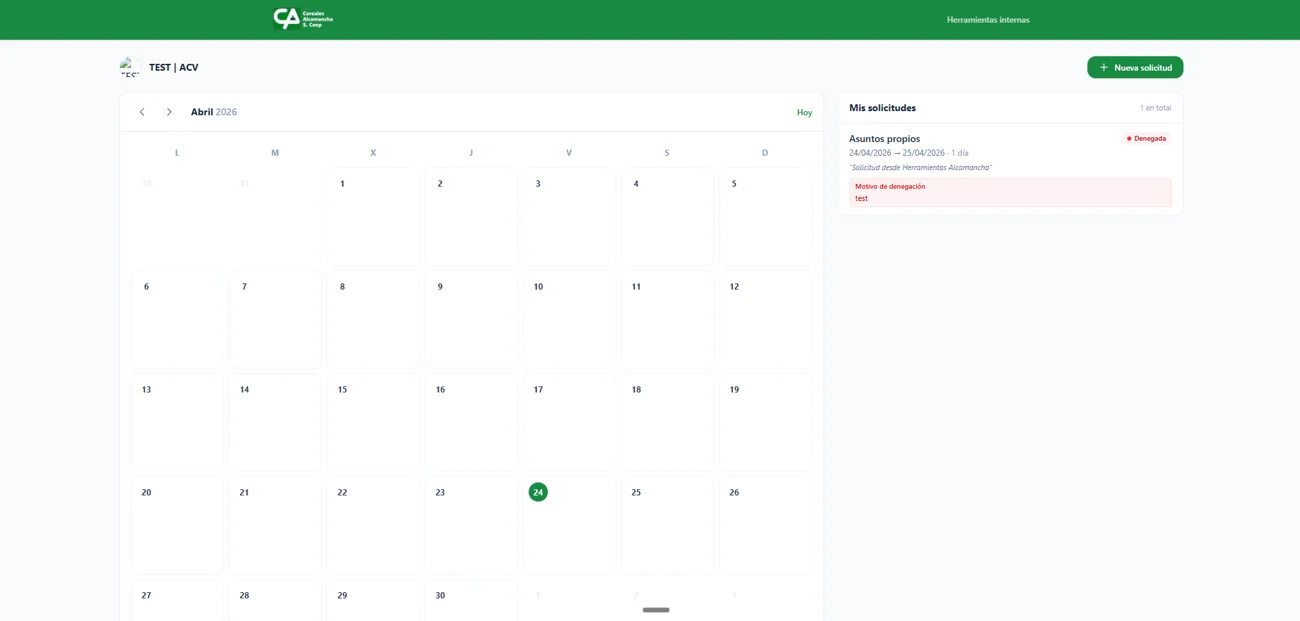Select April 22 on the calendar

tap(373, 526)
